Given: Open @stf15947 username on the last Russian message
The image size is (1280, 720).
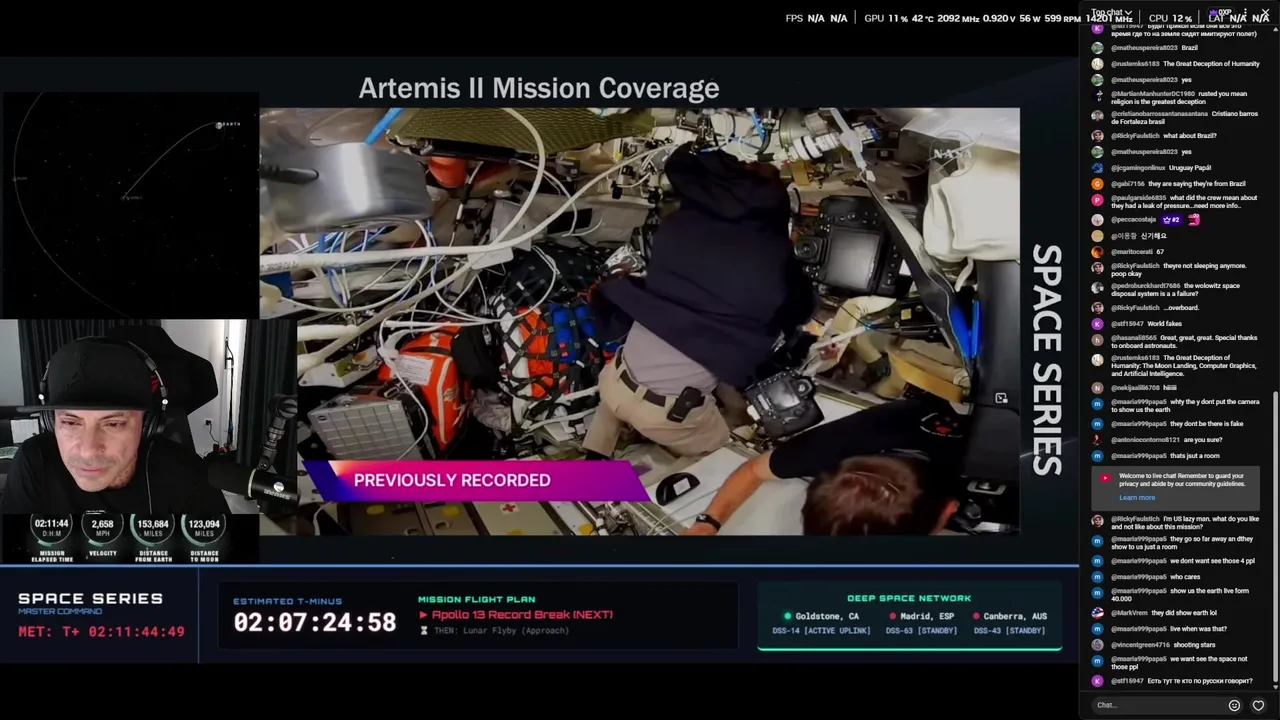Looking at the screenshot, I should click(x=1127, y=681).
